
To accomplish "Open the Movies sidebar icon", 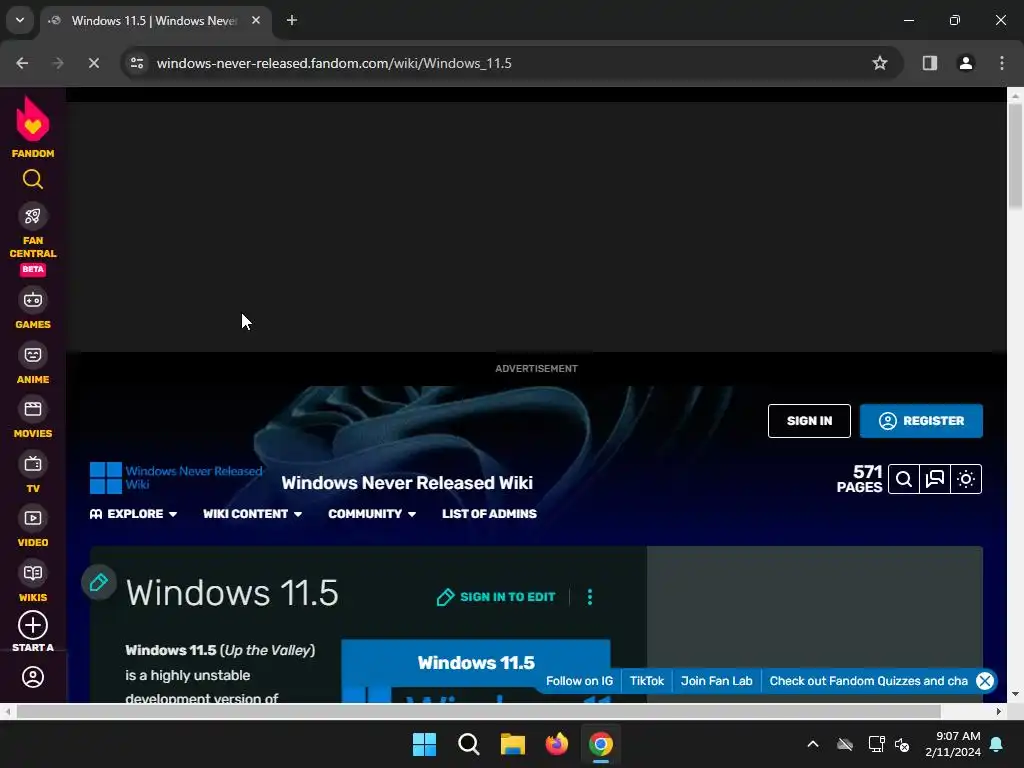I will pyautogui.click(x=33, y=409).
